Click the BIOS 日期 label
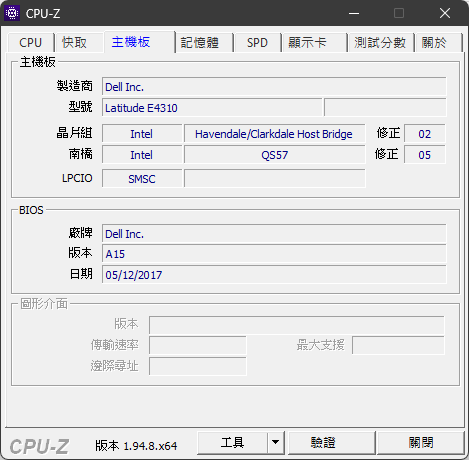469x460 pixels. coord(81,274)
